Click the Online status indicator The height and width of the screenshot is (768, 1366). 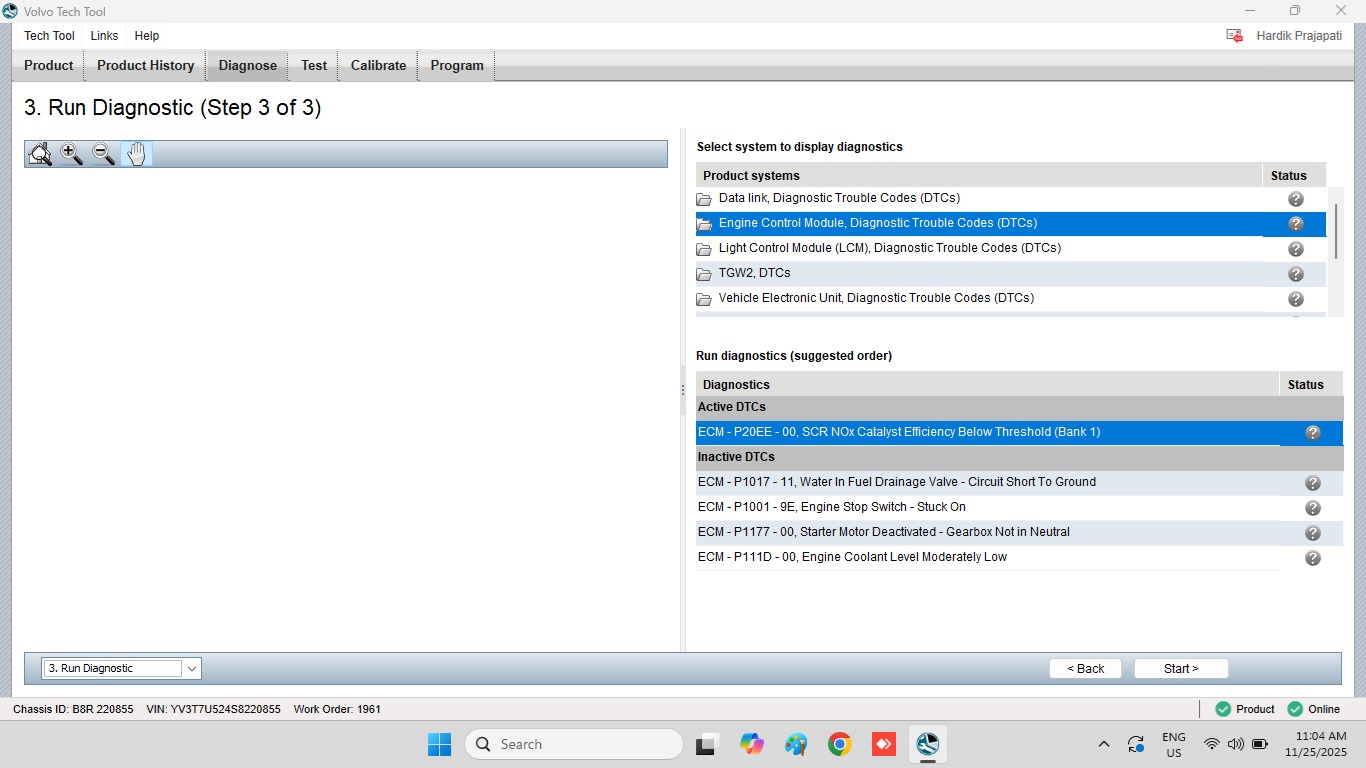1314,709
